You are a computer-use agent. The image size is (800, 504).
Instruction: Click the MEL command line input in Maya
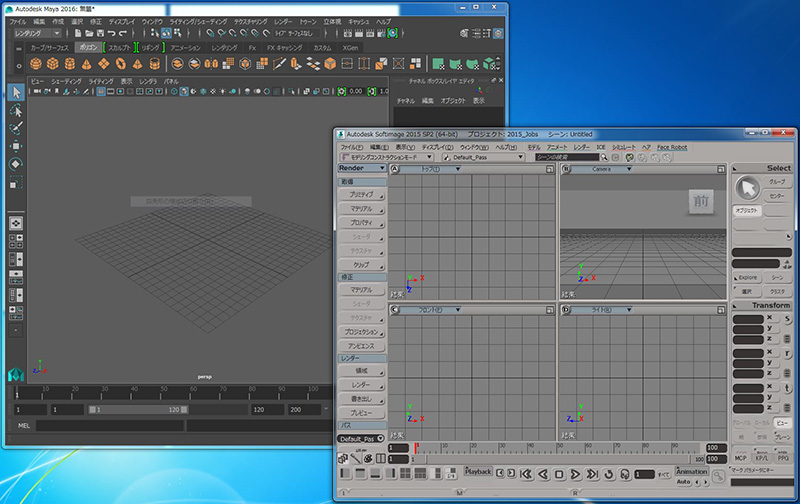110,425
